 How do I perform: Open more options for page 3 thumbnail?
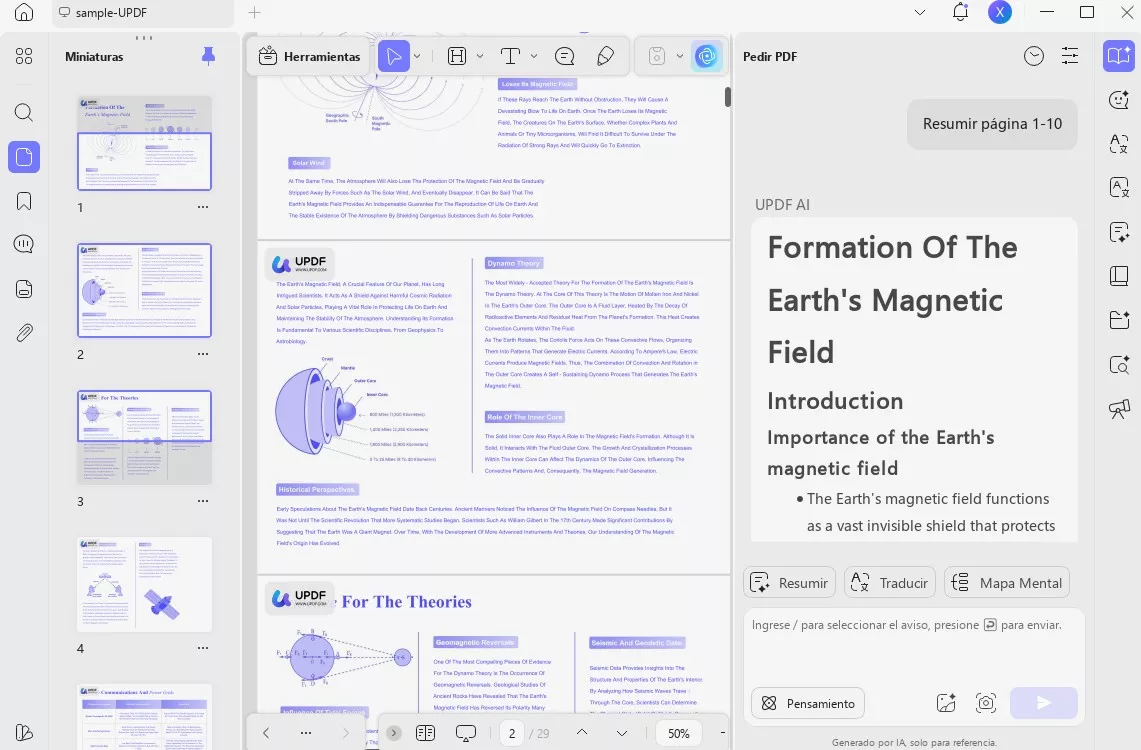point(203,501)
